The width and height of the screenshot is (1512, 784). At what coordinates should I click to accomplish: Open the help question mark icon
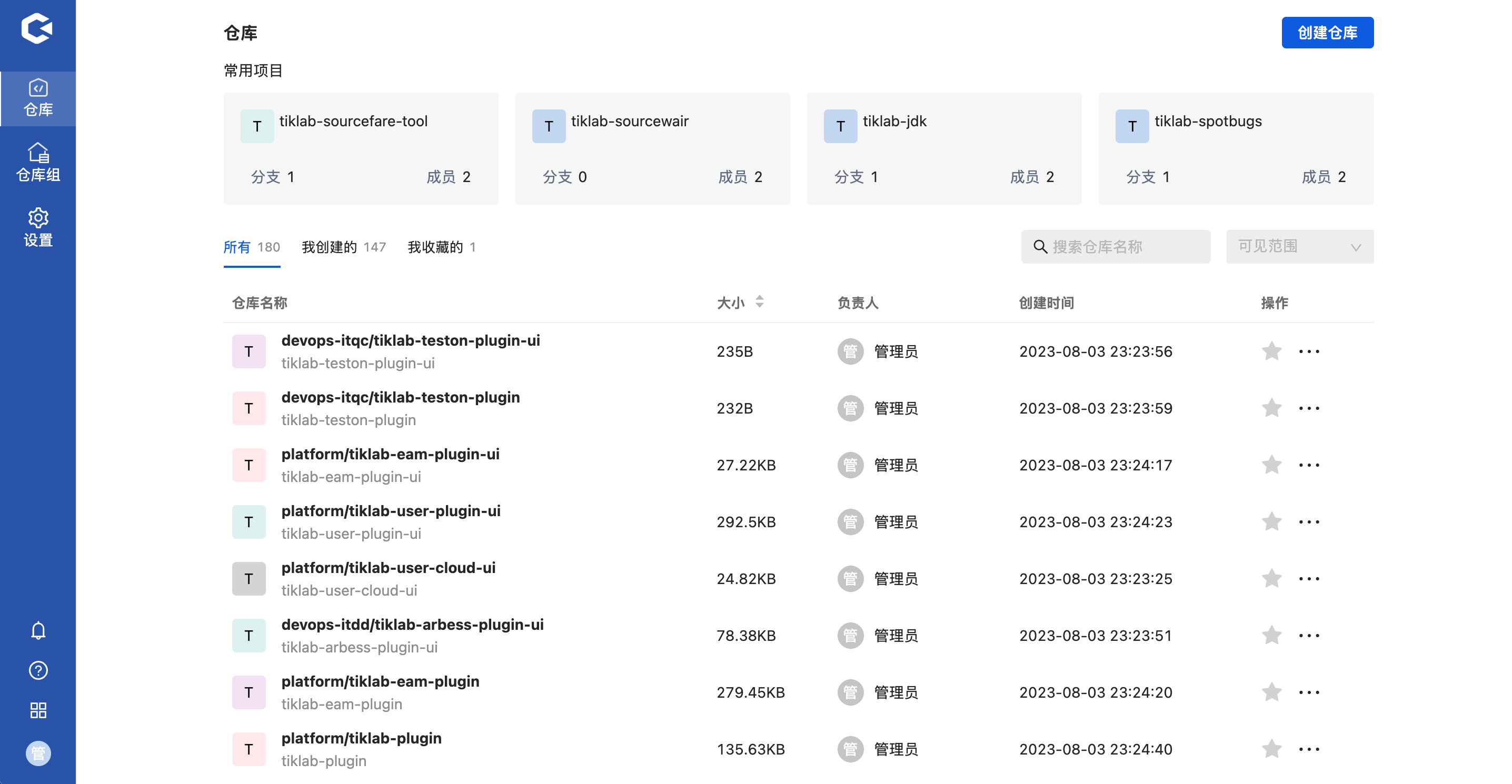click(x=38, y=670)
